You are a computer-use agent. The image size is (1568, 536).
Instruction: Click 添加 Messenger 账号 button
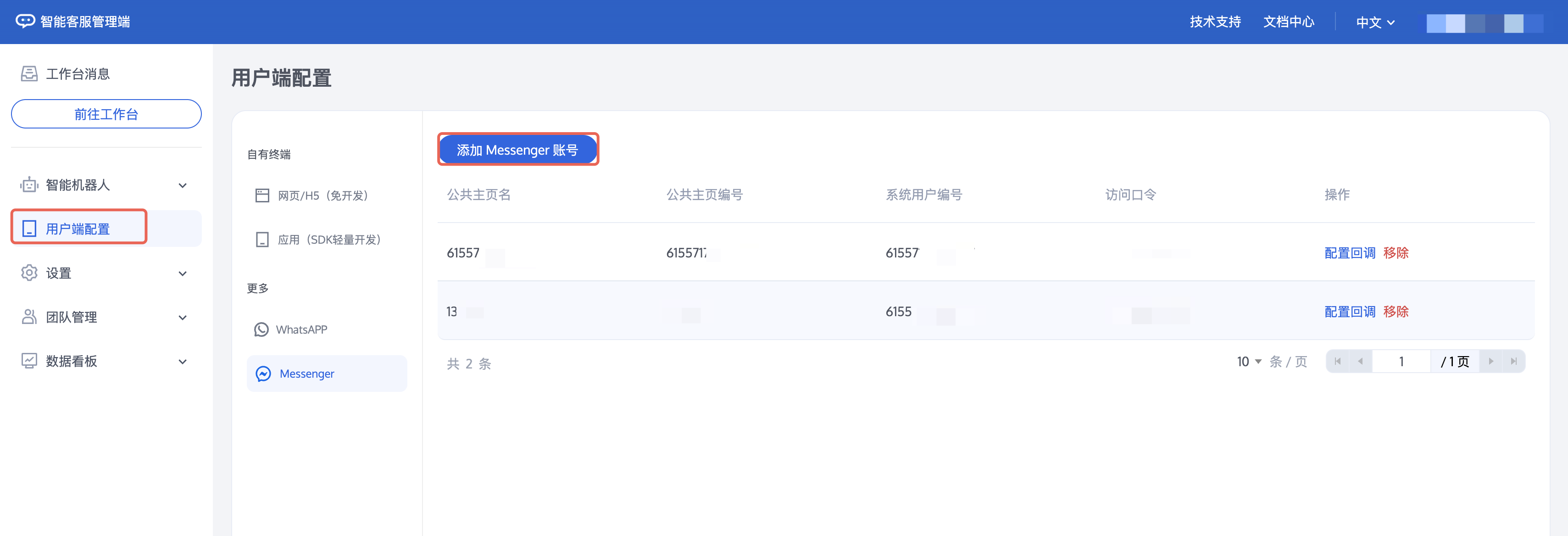point(517,150)
